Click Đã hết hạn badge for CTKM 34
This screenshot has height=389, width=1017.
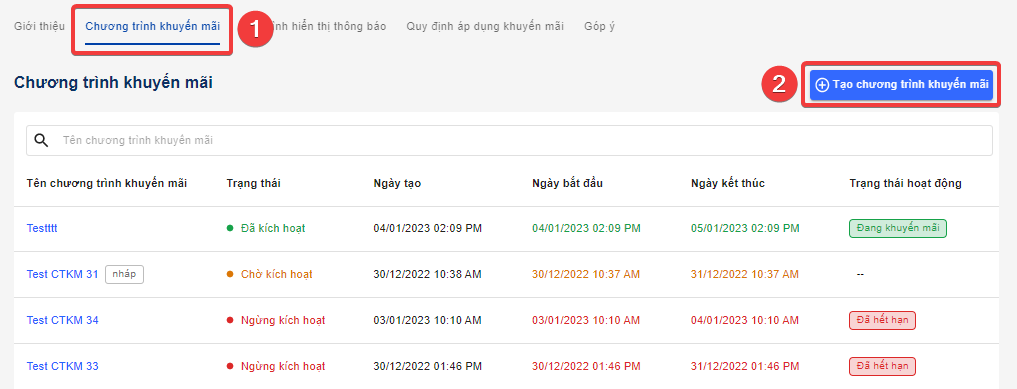coord(882,320)
